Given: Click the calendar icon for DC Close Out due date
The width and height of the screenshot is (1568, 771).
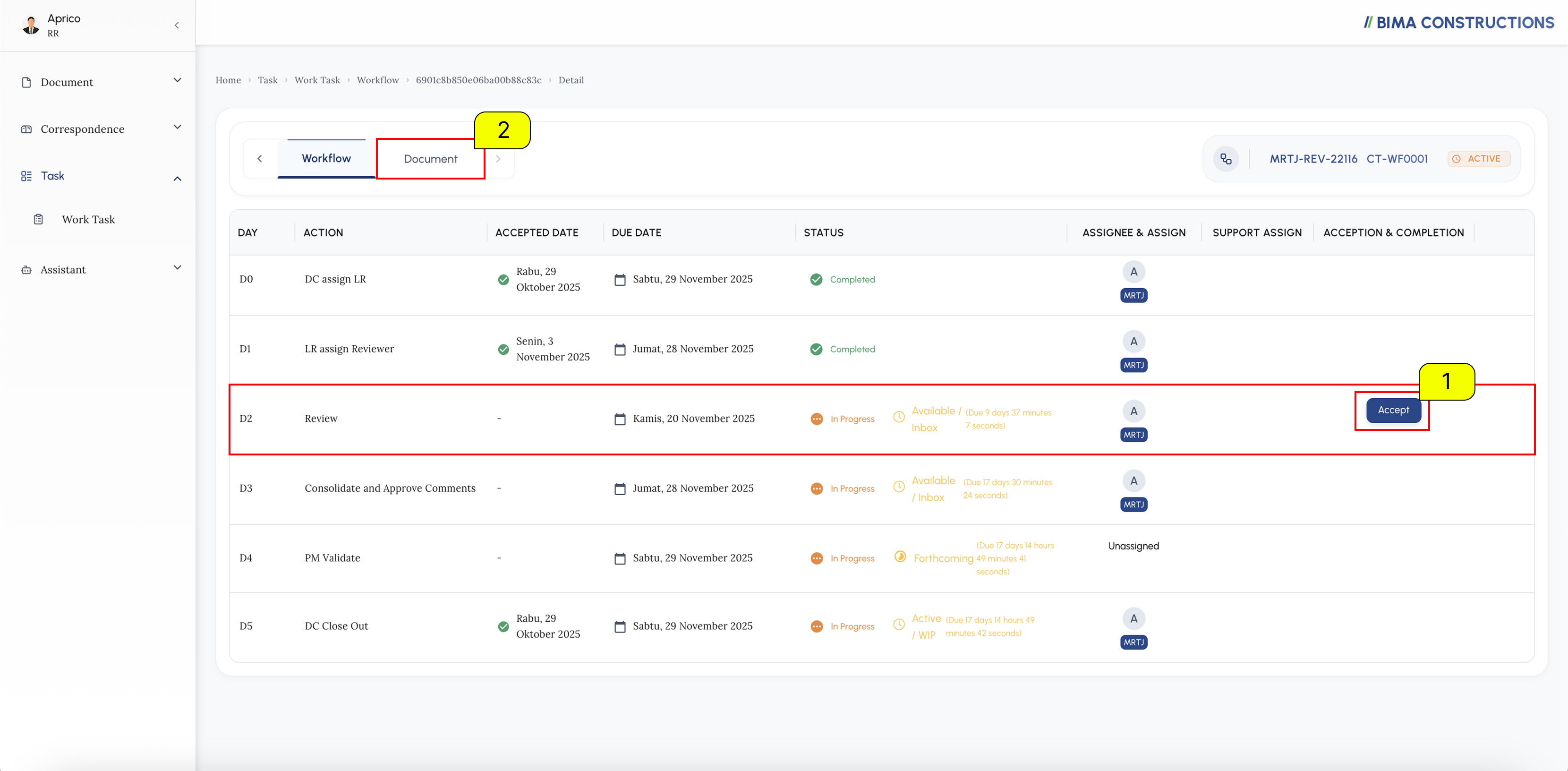Looking at the screenshot, I should [620, 626].
